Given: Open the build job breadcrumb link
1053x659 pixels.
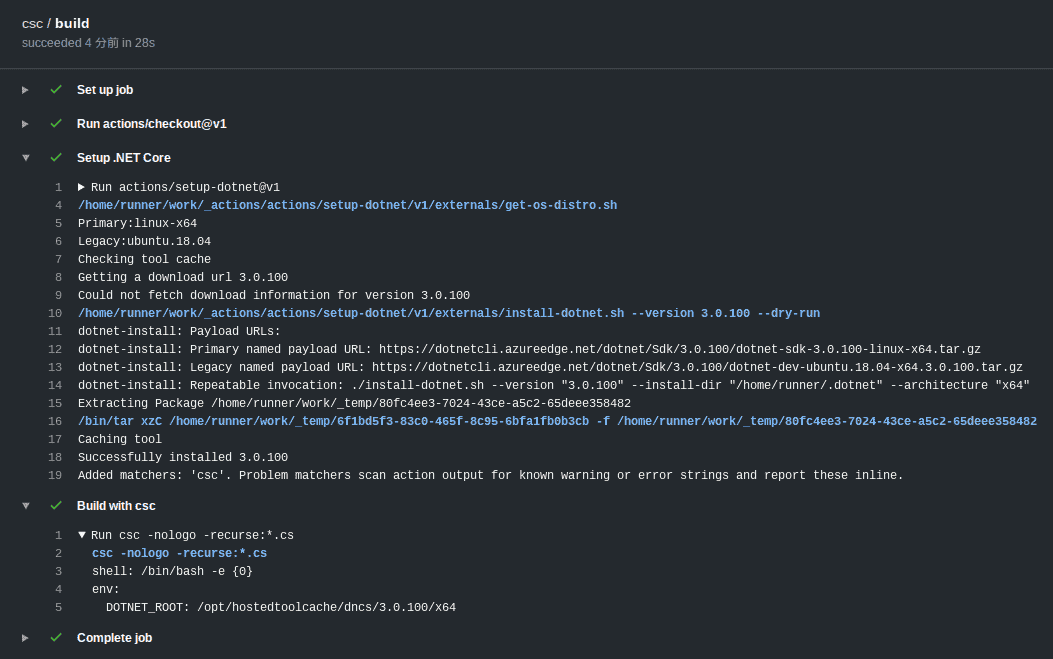Looking at the screenshot, I should [x=72, y=23].
